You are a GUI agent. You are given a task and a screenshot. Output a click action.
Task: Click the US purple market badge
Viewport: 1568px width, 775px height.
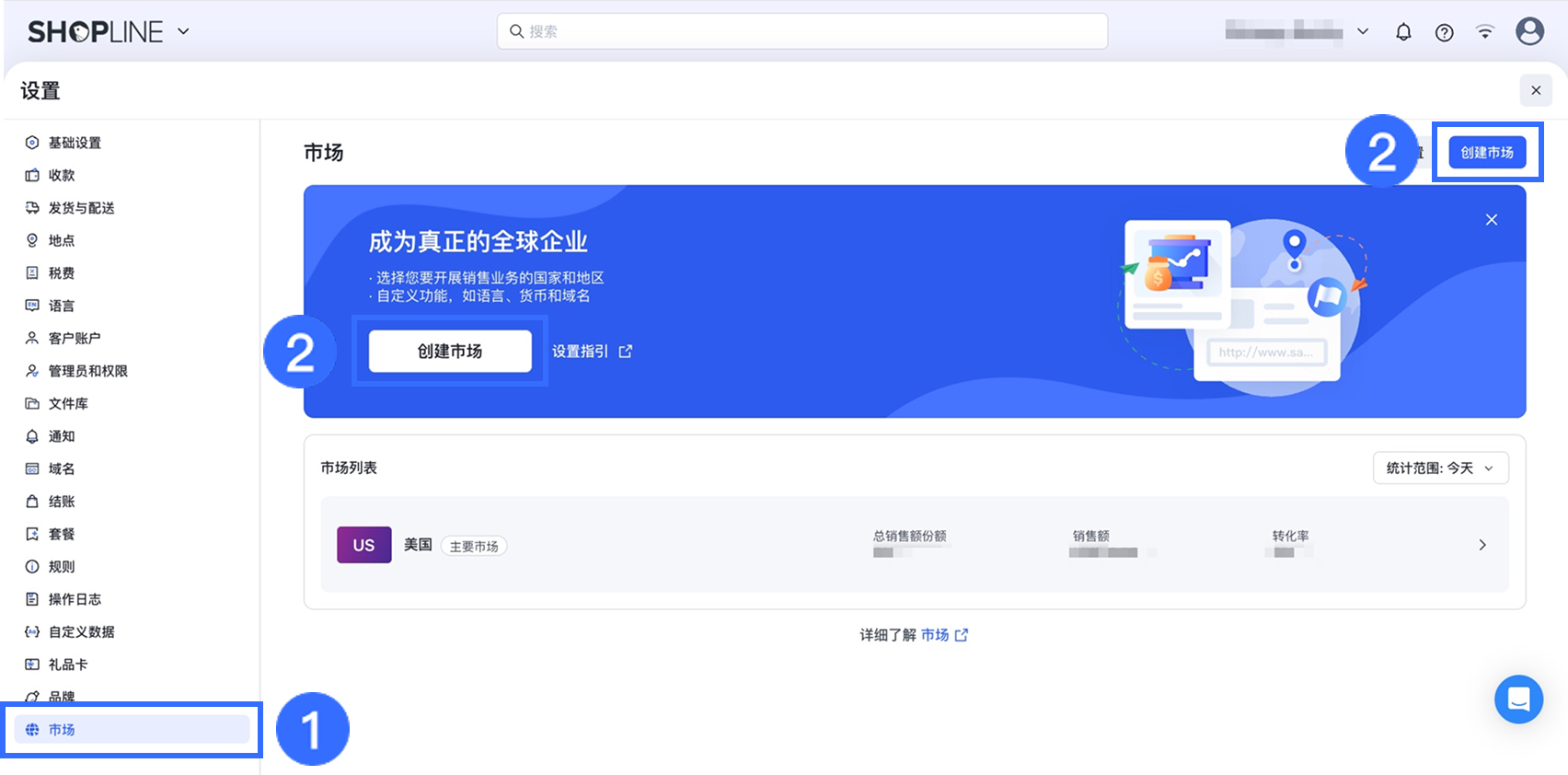[x=364, y=545]
